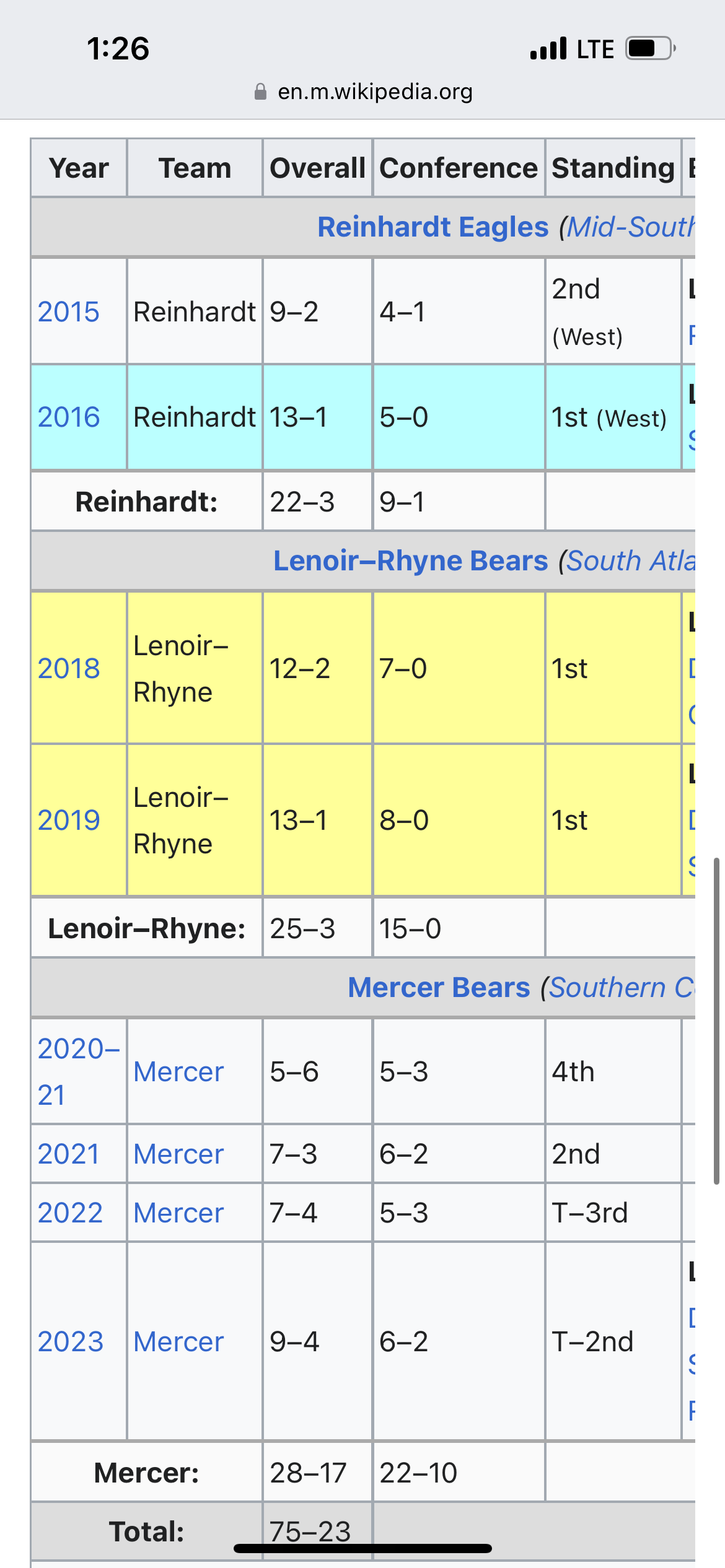Follow the Lenoir–Rhyne Bears link
This screenshot has height=1568, width=725.
tap(411, 560)
